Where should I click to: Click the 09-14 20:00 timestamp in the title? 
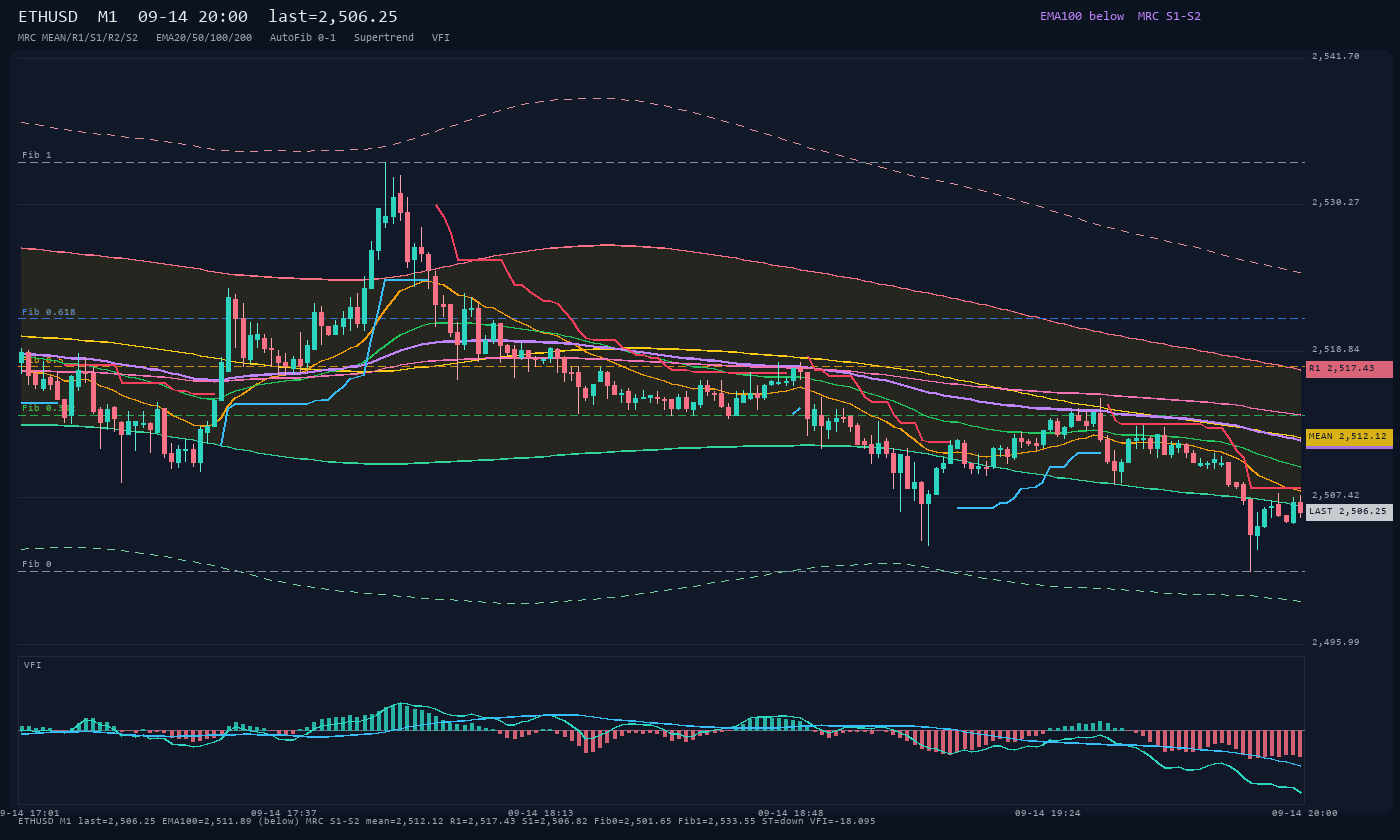pyautogui.click(x=193, y=17)
